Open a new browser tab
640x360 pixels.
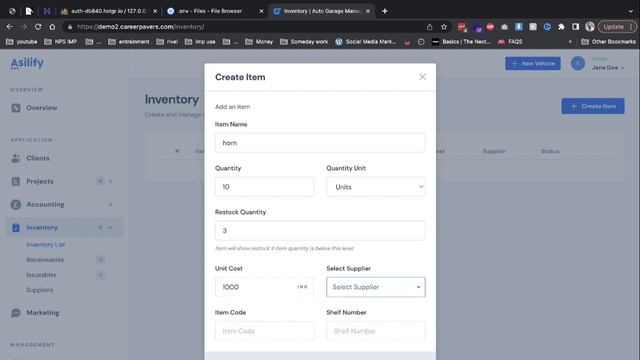(x=384, y=11)
